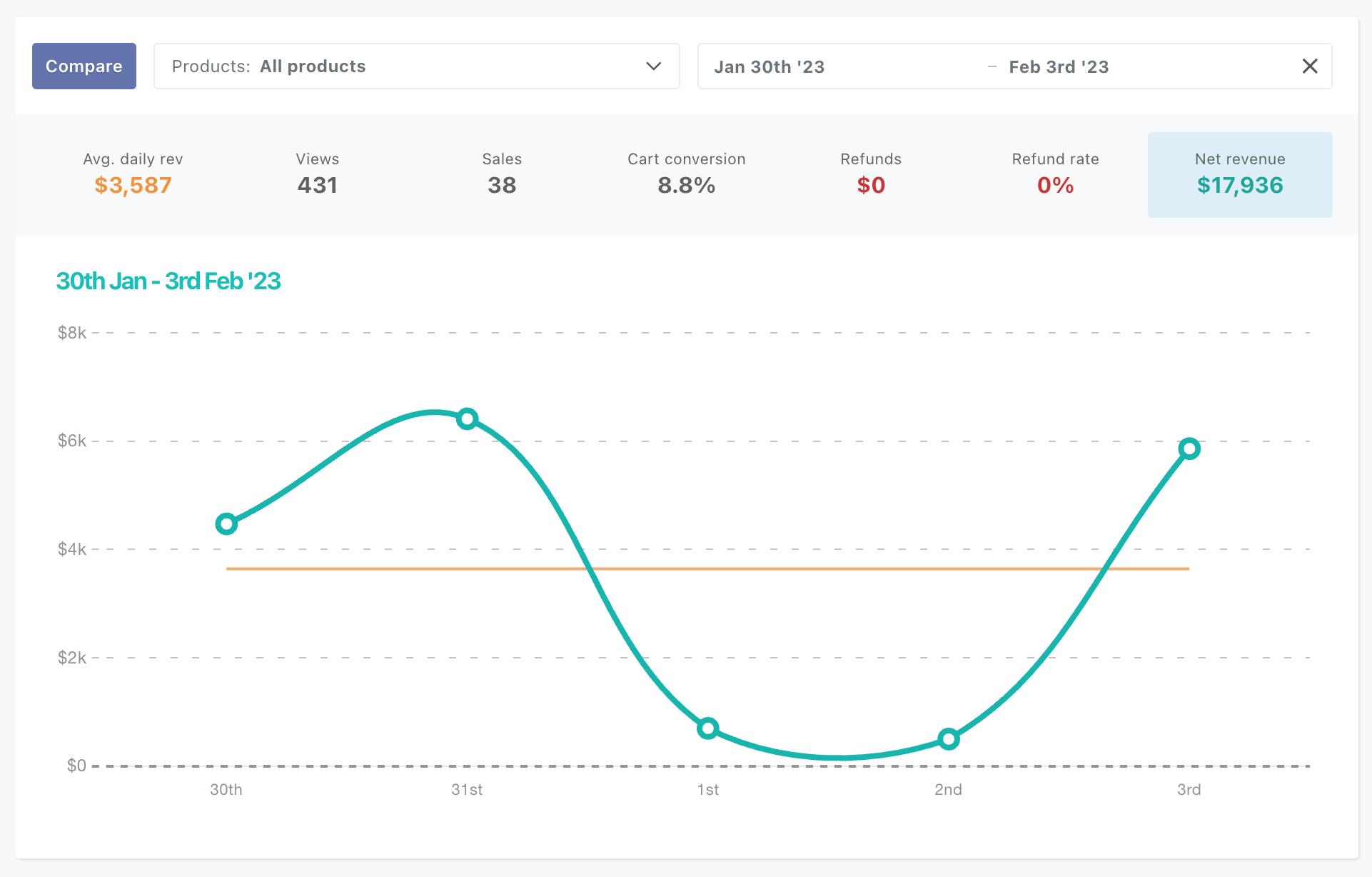Click the chart title 30th Jan - 3rd Feb '23
Screen dimensions: 1372x877
[x=168, y=281]
